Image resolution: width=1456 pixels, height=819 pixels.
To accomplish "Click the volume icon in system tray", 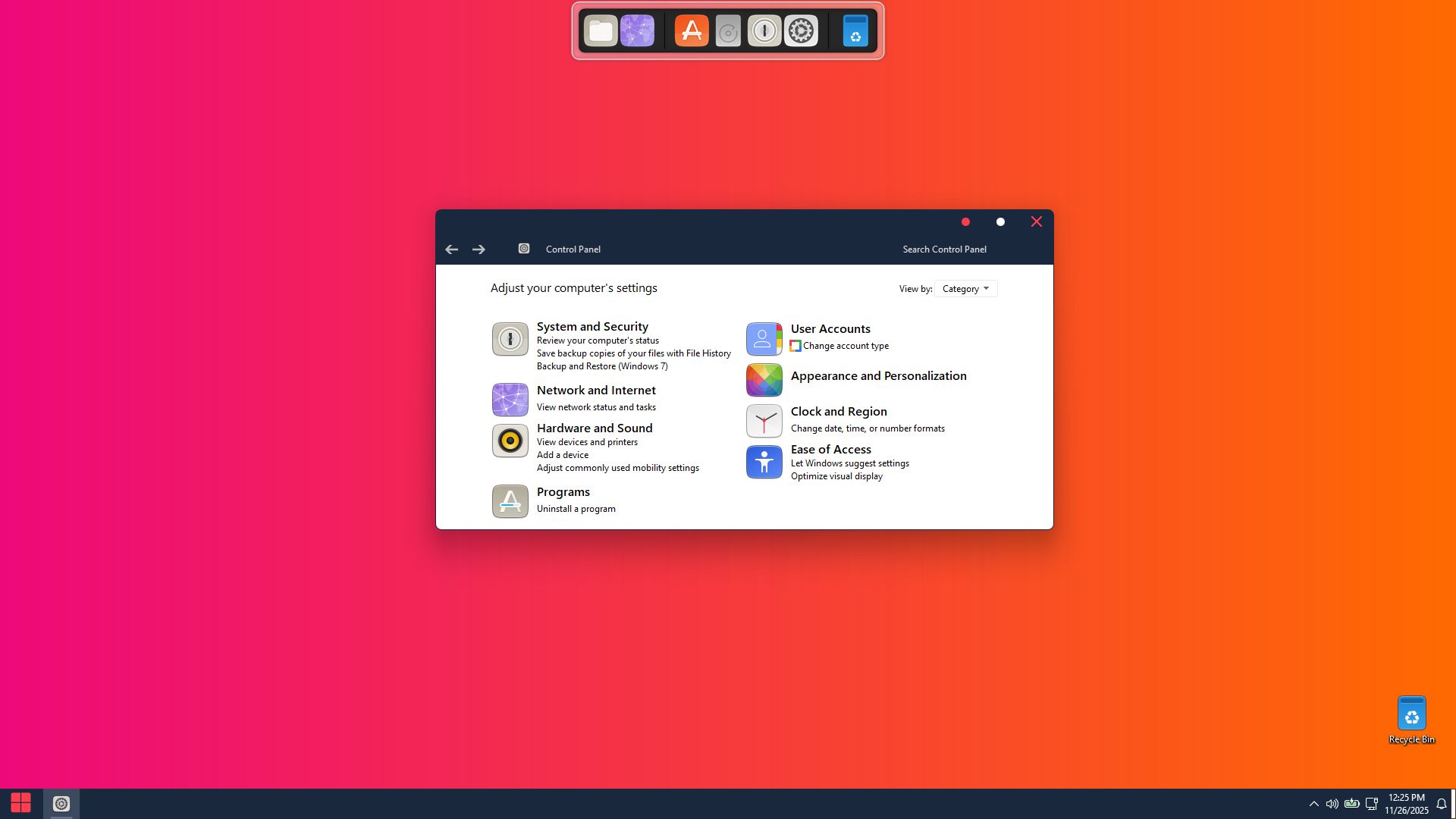I will coord(1332,804).
